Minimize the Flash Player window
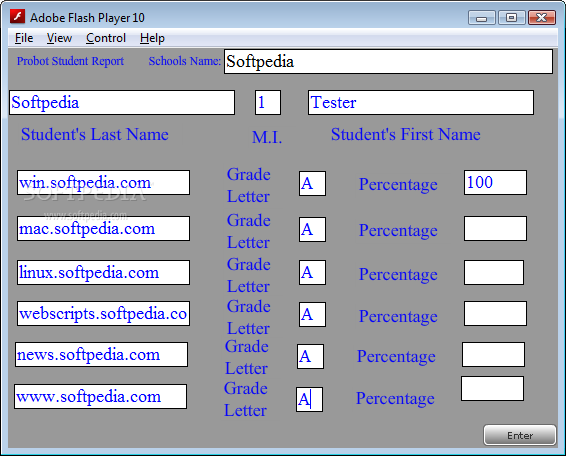 click(482, 17)
